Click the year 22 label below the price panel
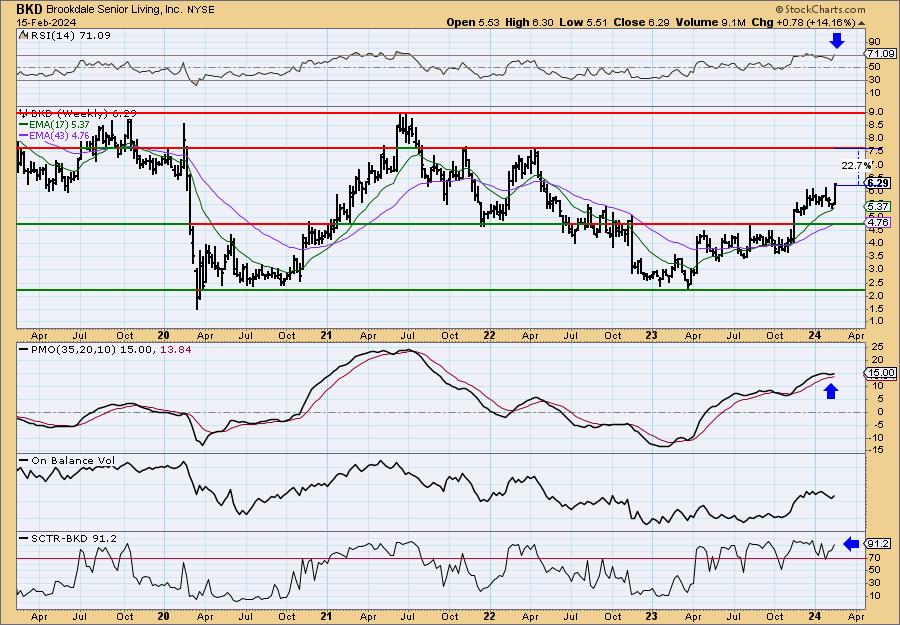Screen dimensions: 900x625 pos(488,336)
